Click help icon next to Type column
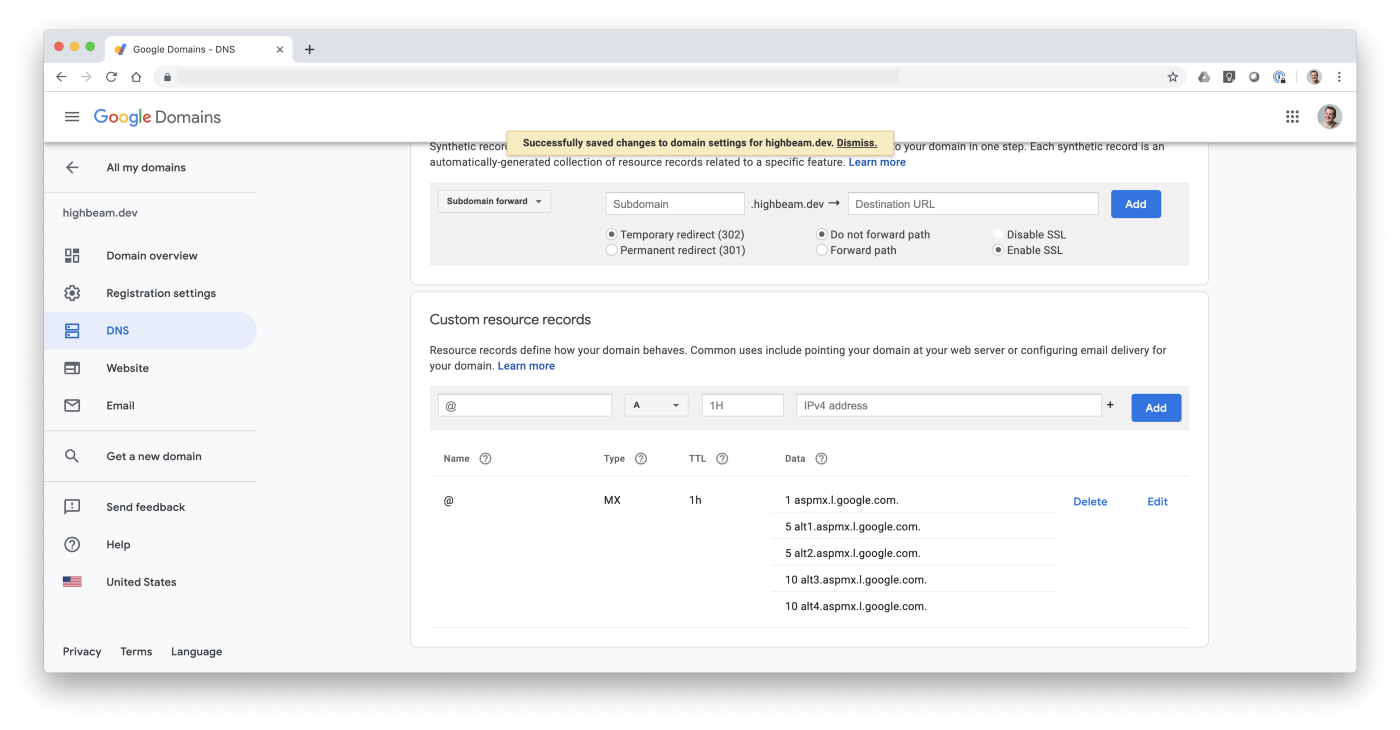 click(x=641, y=459)
